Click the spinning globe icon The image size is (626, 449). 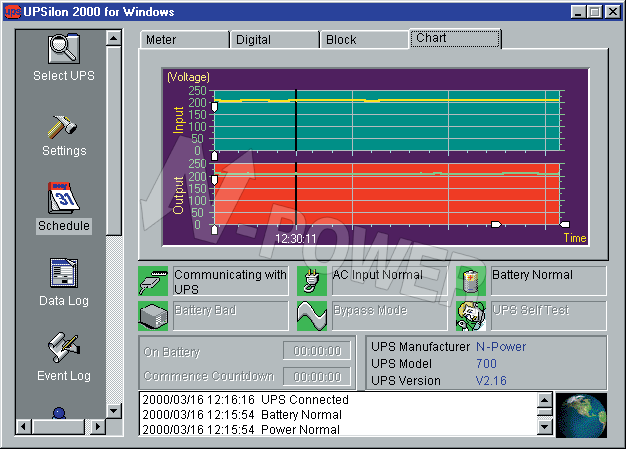coord(582,414)
